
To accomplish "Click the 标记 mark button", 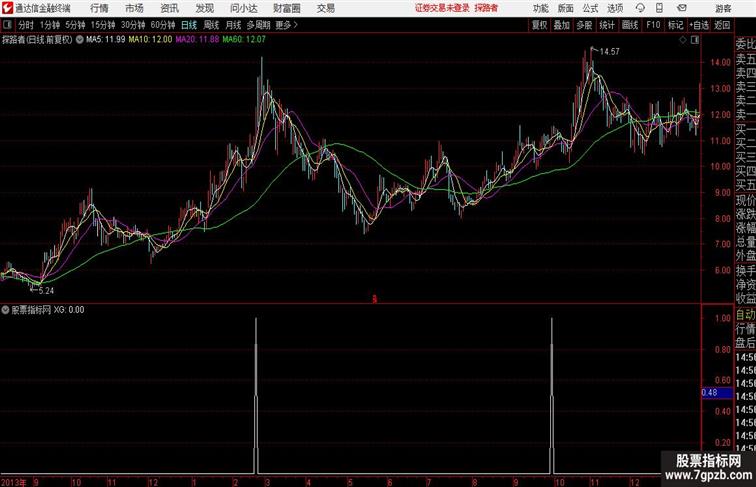I will 675,25.
